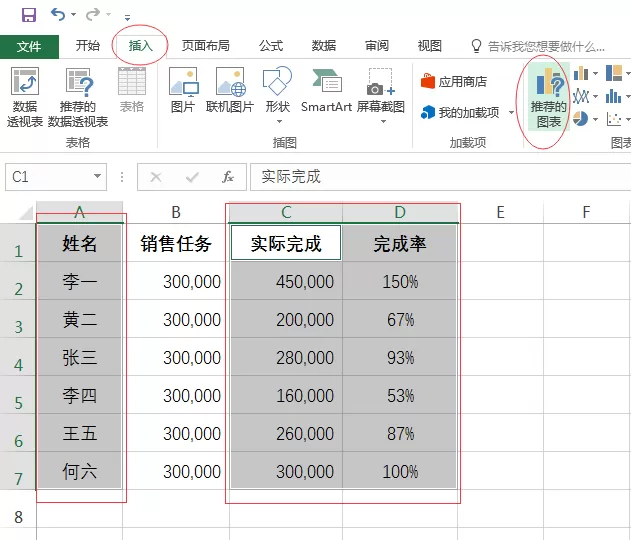Select column A header
The image size is (631, 540).
[80, 212]
